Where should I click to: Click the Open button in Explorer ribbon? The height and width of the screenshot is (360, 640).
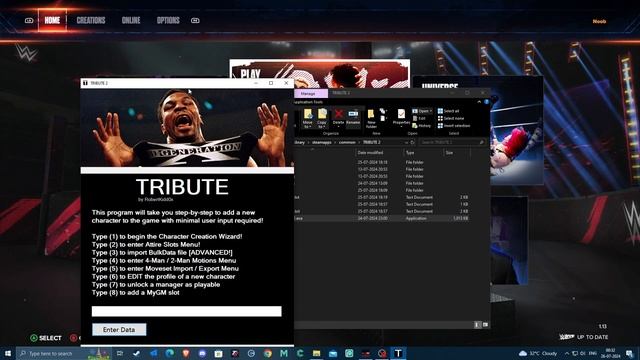(x=422, y=111)
